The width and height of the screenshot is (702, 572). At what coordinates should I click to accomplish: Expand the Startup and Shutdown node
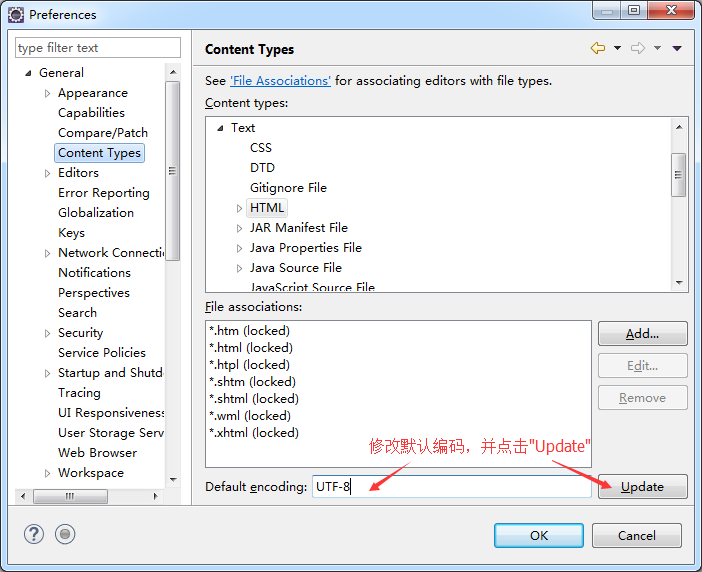47,373
